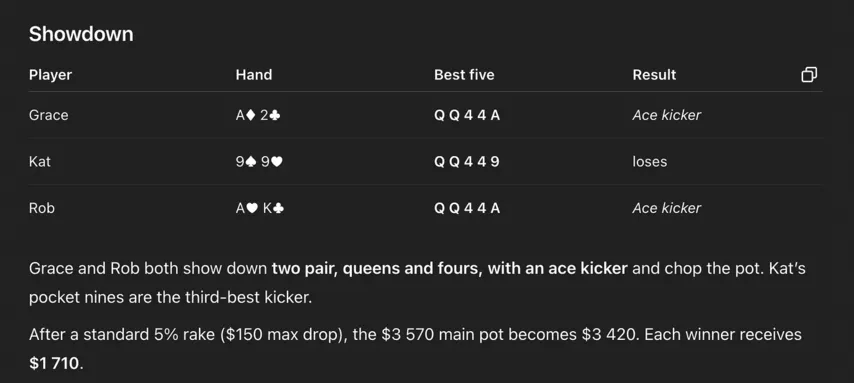The height and width of the screenshot is (383, 854).
Task: Click Rob's hand A♥ K♣
Action: tap(260, 208)
